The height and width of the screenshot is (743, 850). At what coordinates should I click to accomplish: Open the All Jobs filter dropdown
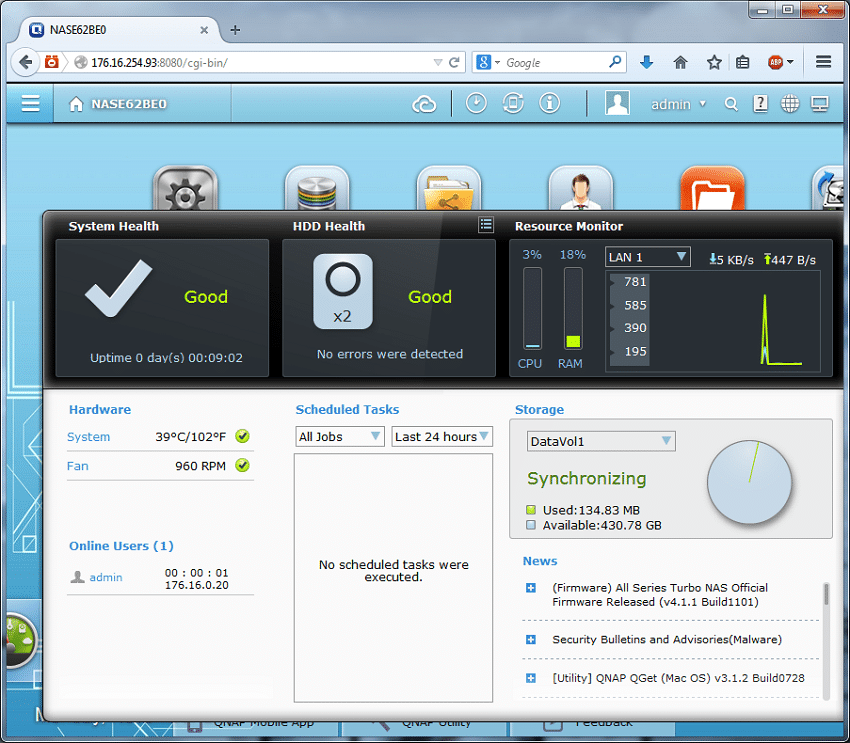click(340, 437)
